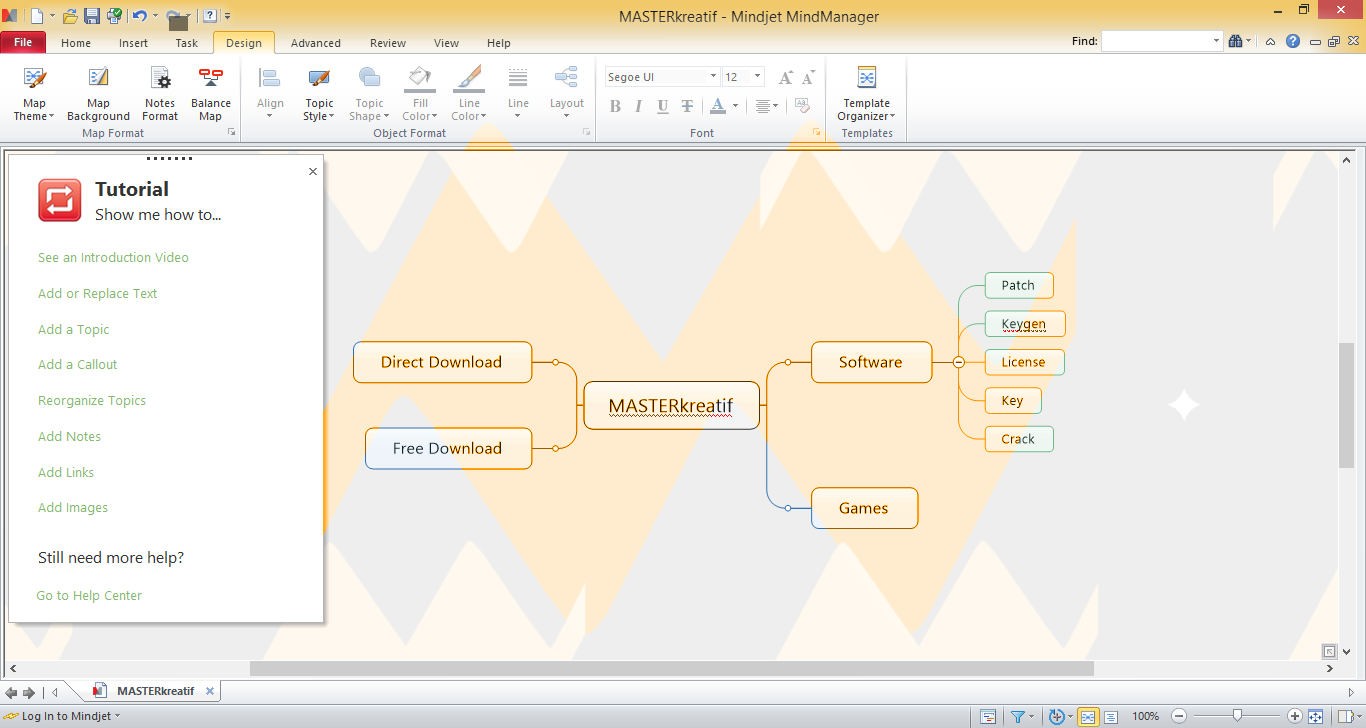The image size is (1366, 728).
Task: Collapse the Software topic subtopics
Action: tap(959, 362)
